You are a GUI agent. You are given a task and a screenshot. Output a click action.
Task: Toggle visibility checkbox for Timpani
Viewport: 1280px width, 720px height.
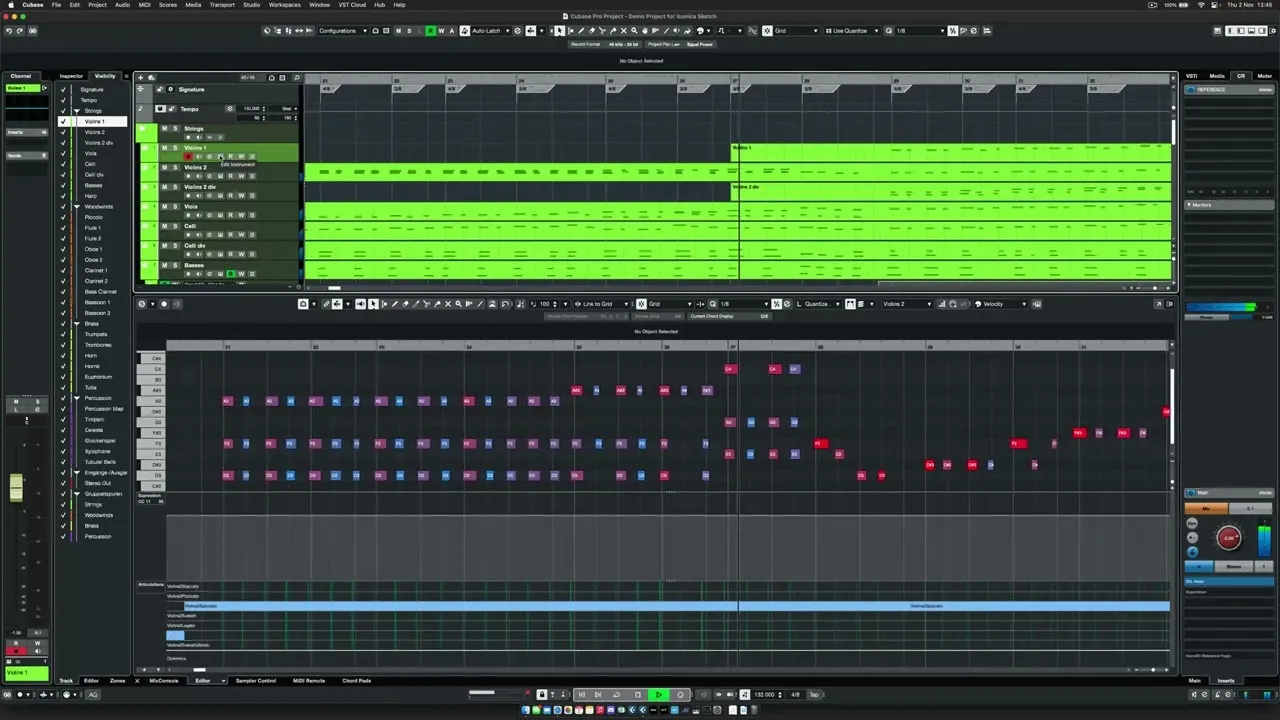click(x=63, y=419)
